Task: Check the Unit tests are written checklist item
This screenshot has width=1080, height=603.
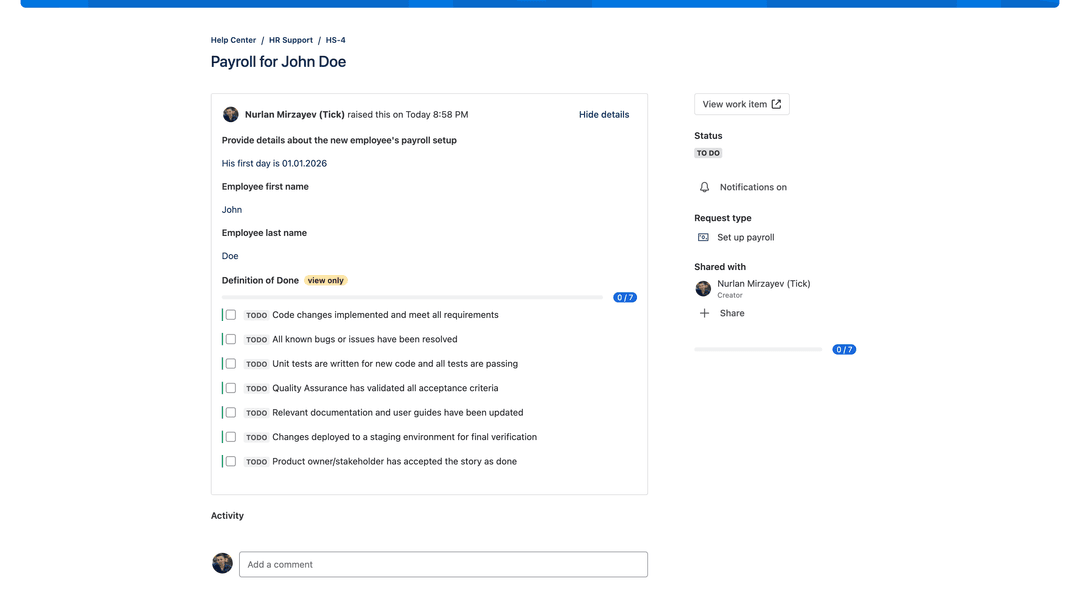Action: point(230,363)
